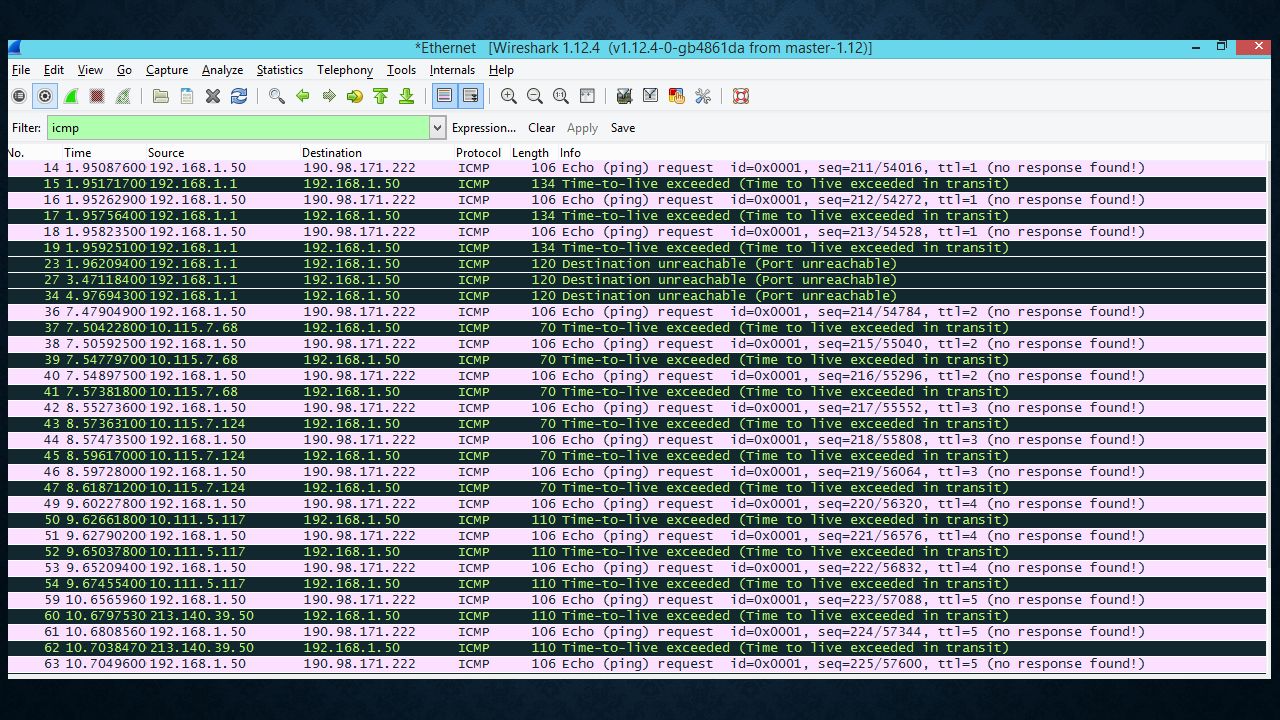Save this capture file icon
The image size is (1280, 720).
[x=186, y=96]
